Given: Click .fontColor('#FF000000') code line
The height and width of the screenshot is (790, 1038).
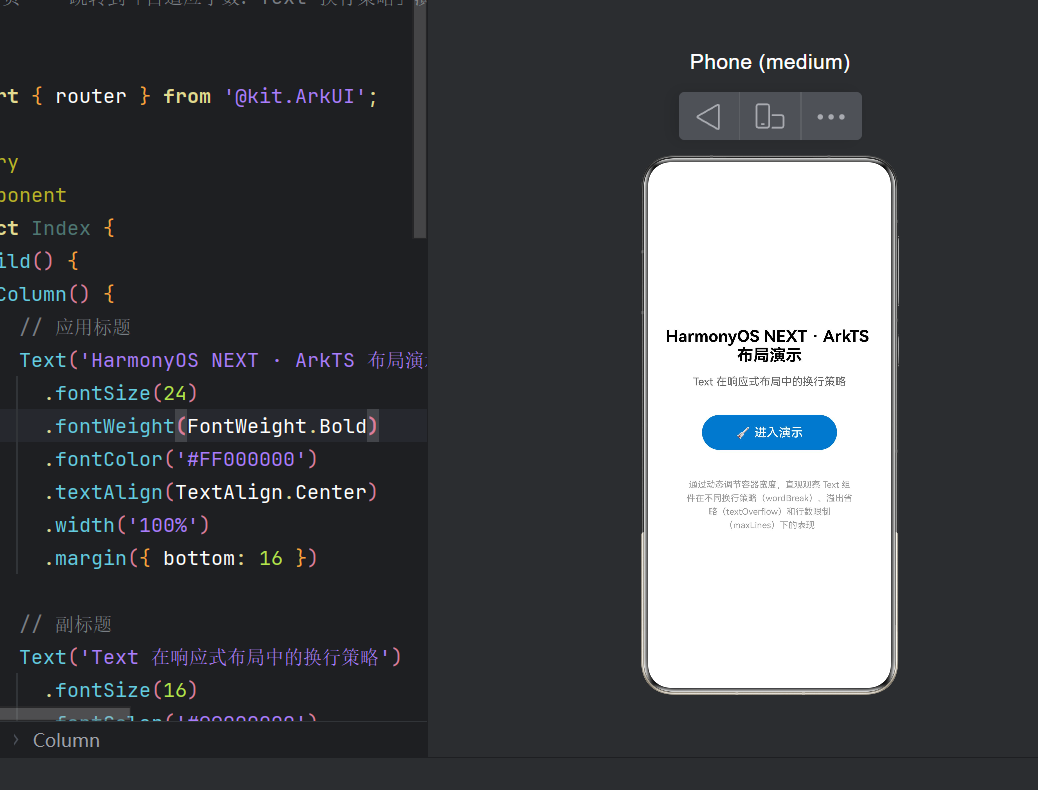Looking at the screenshot, I should click(x=181, y=459).
